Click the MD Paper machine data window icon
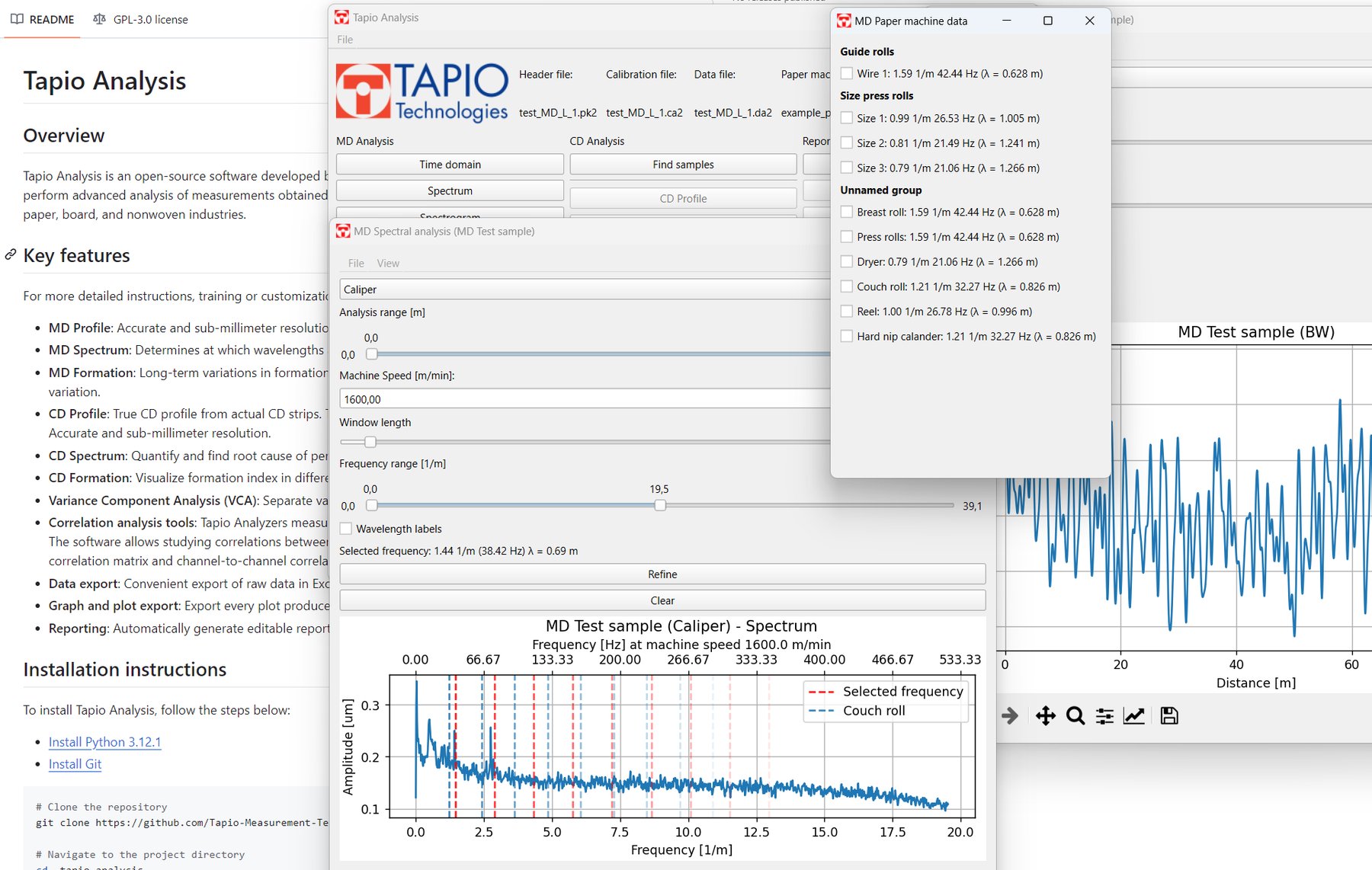 pyautogui.click(x=844, y=21)
